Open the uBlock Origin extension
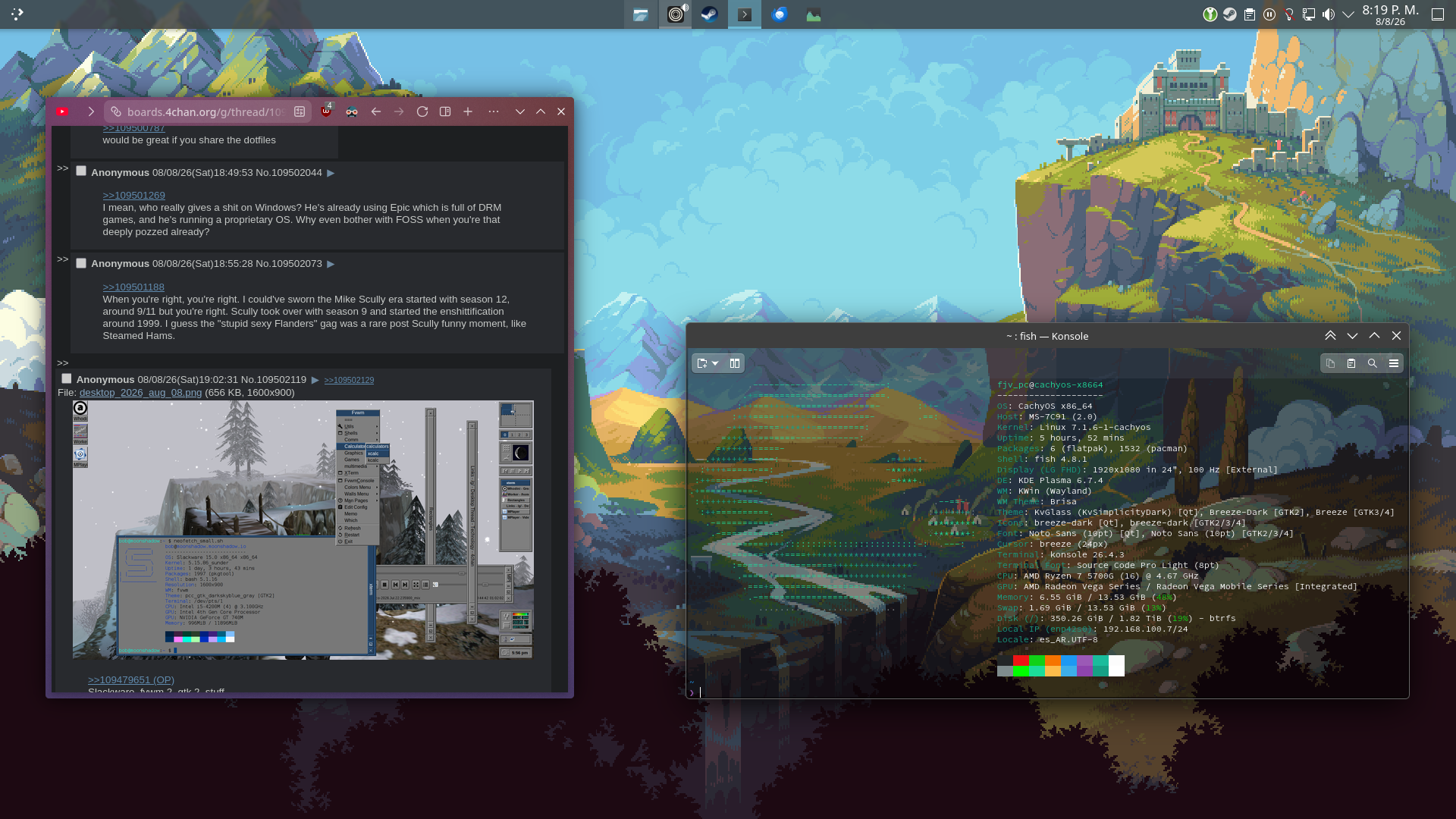The width and height of the screenshot is (1456, 819). (326, 111)
